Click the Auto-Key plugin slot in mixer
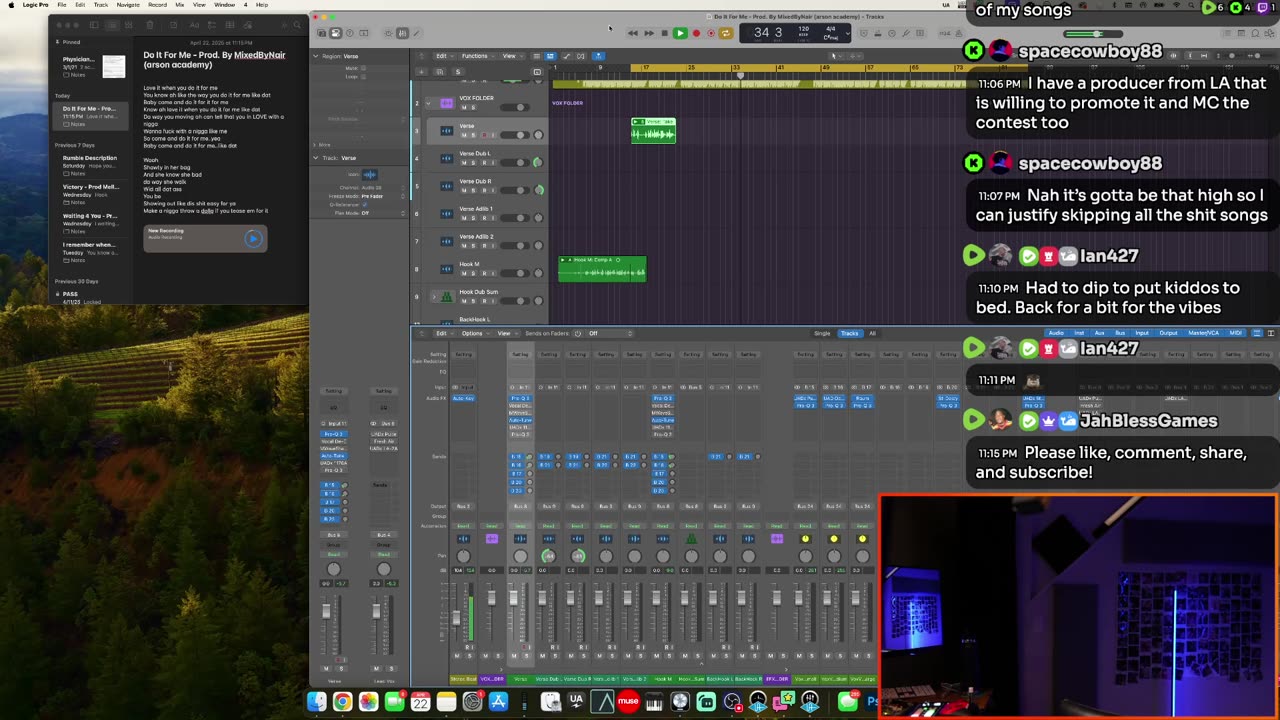 coord(463,398)
